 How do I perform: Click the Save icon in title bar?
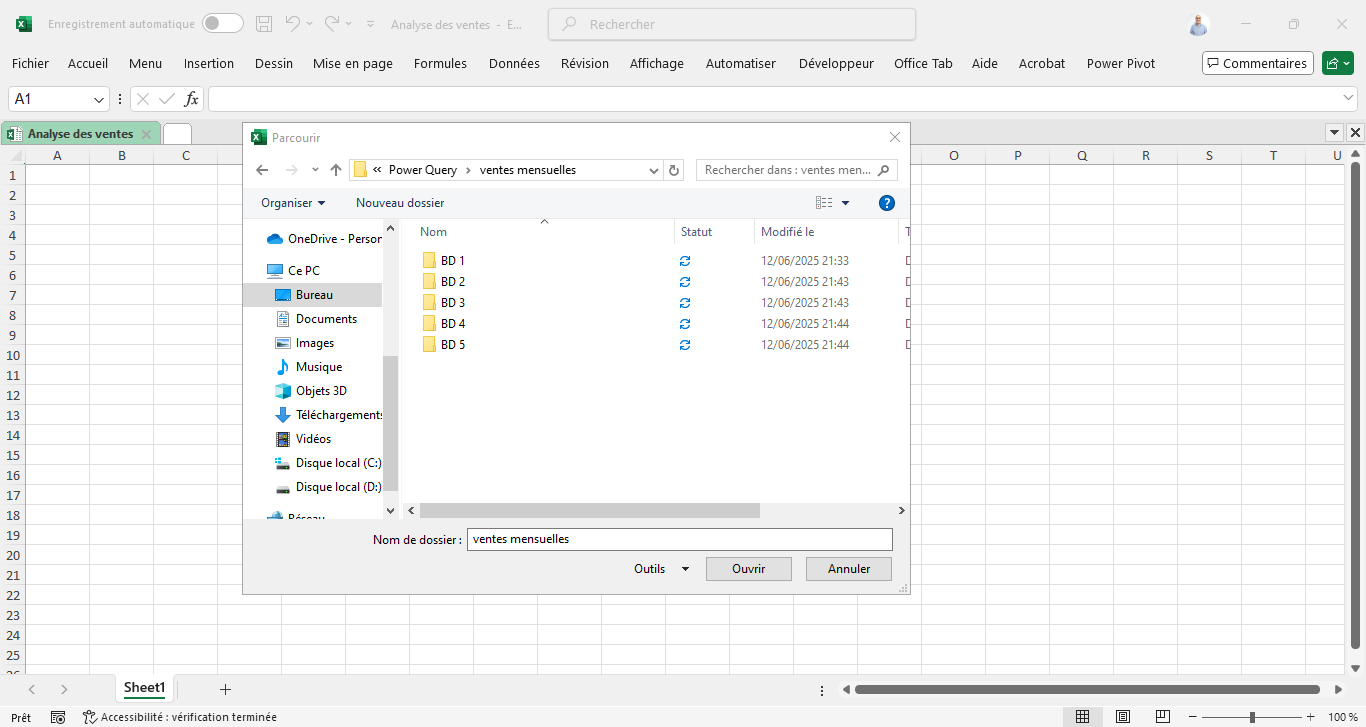tap(264, 24)
